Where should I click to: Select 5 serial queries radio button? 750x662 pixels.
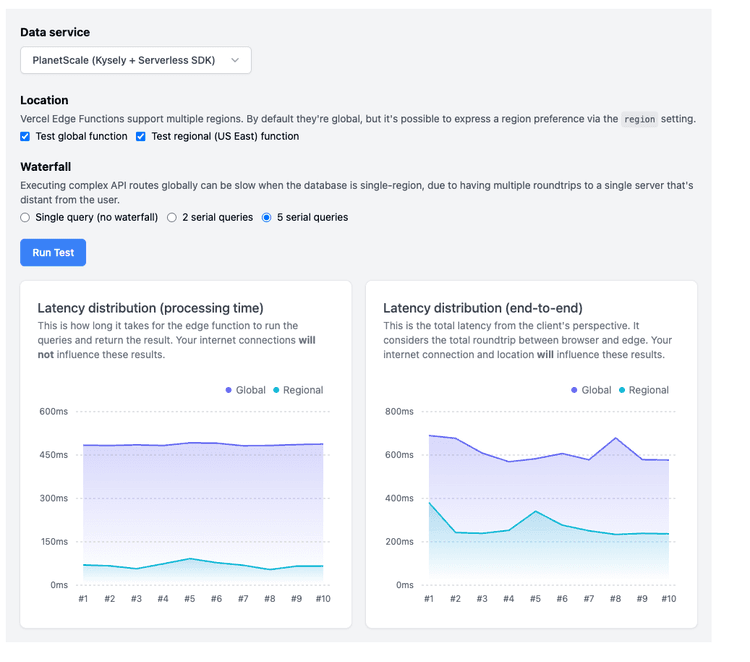point(267,217)
